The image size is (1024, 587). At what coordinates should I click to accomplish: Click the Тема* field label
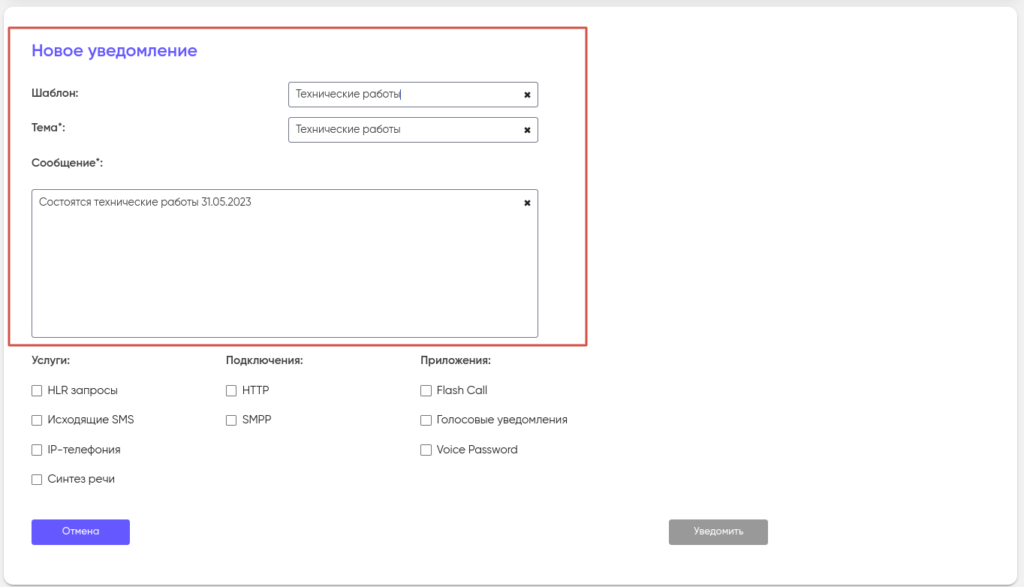point(48,128)
